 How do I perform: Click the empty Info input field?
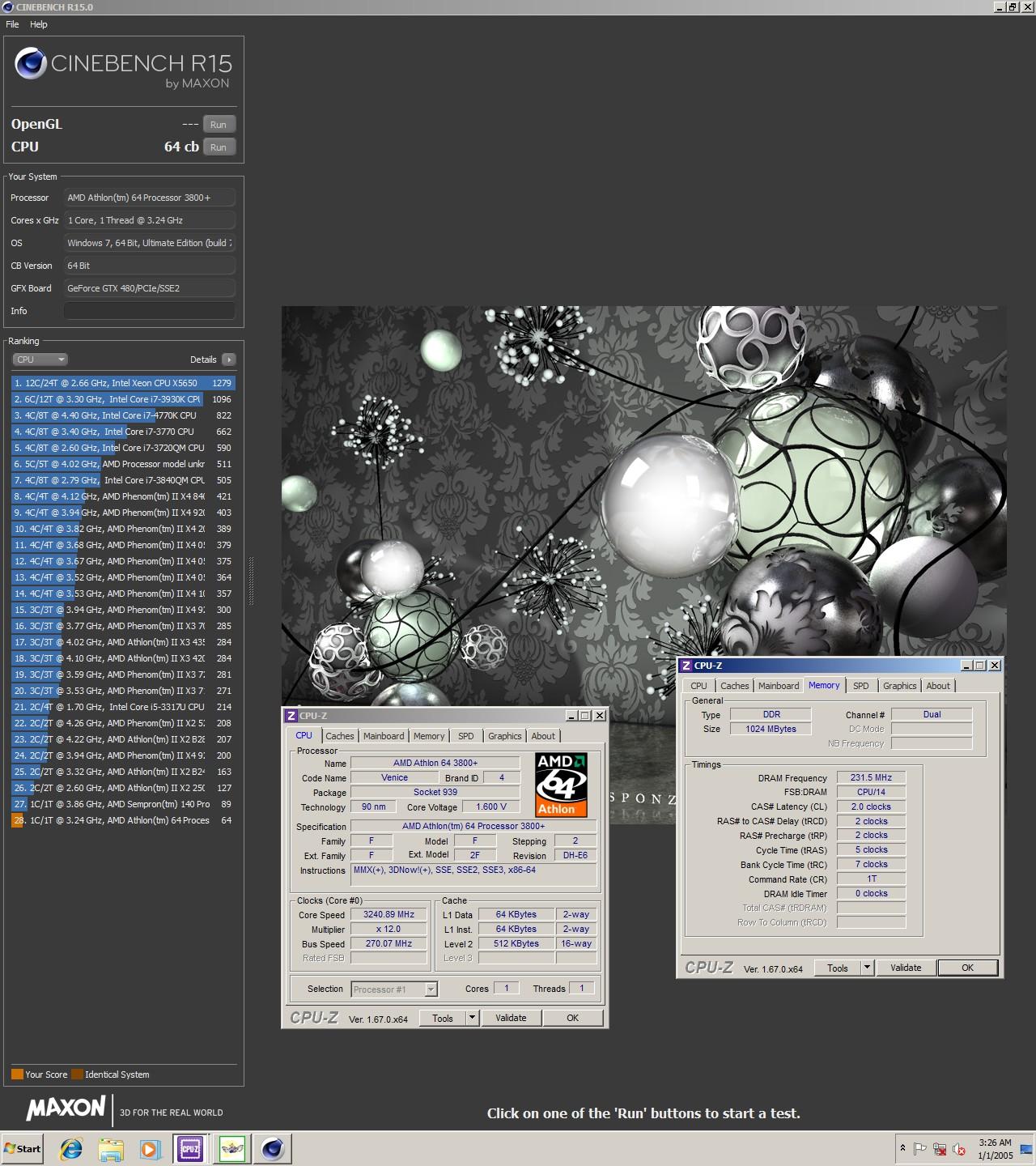[x=150, y=311]
